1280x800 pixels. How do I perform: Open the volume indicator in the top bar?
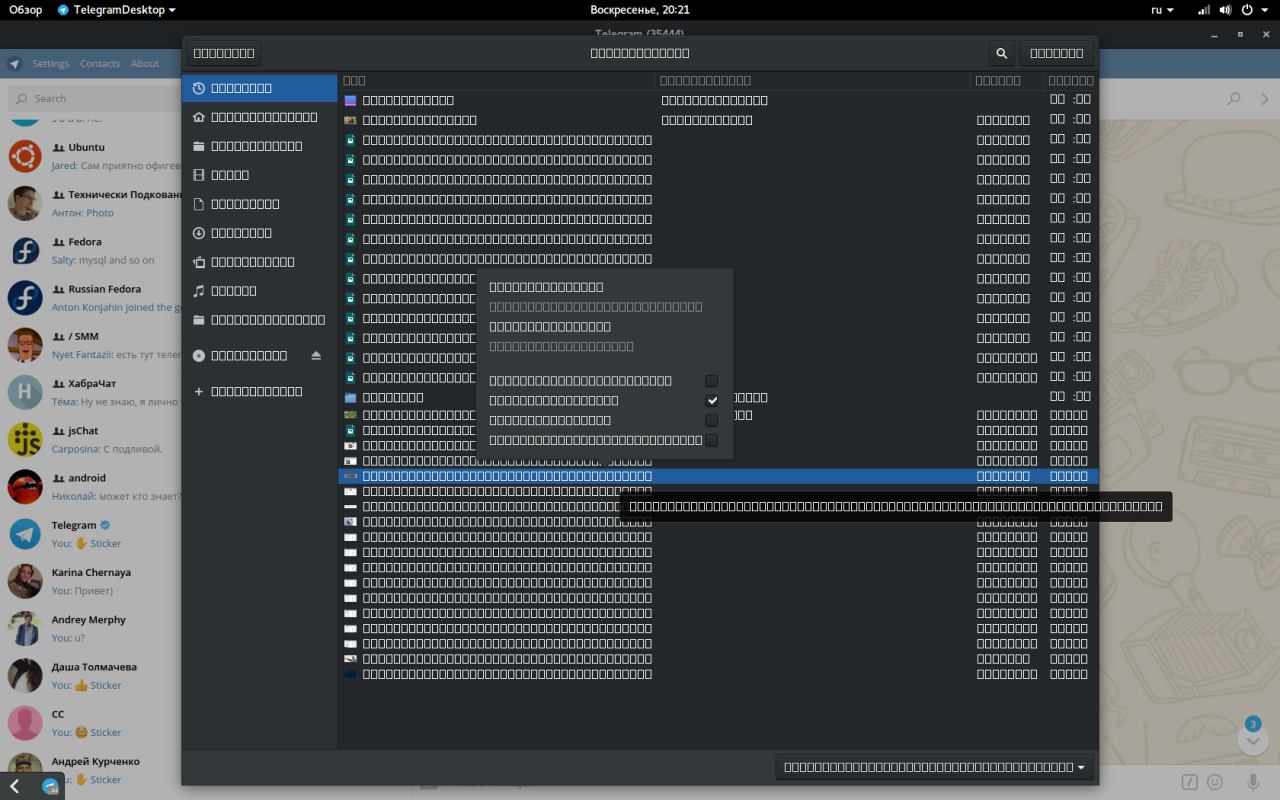tap(1225, 10)
